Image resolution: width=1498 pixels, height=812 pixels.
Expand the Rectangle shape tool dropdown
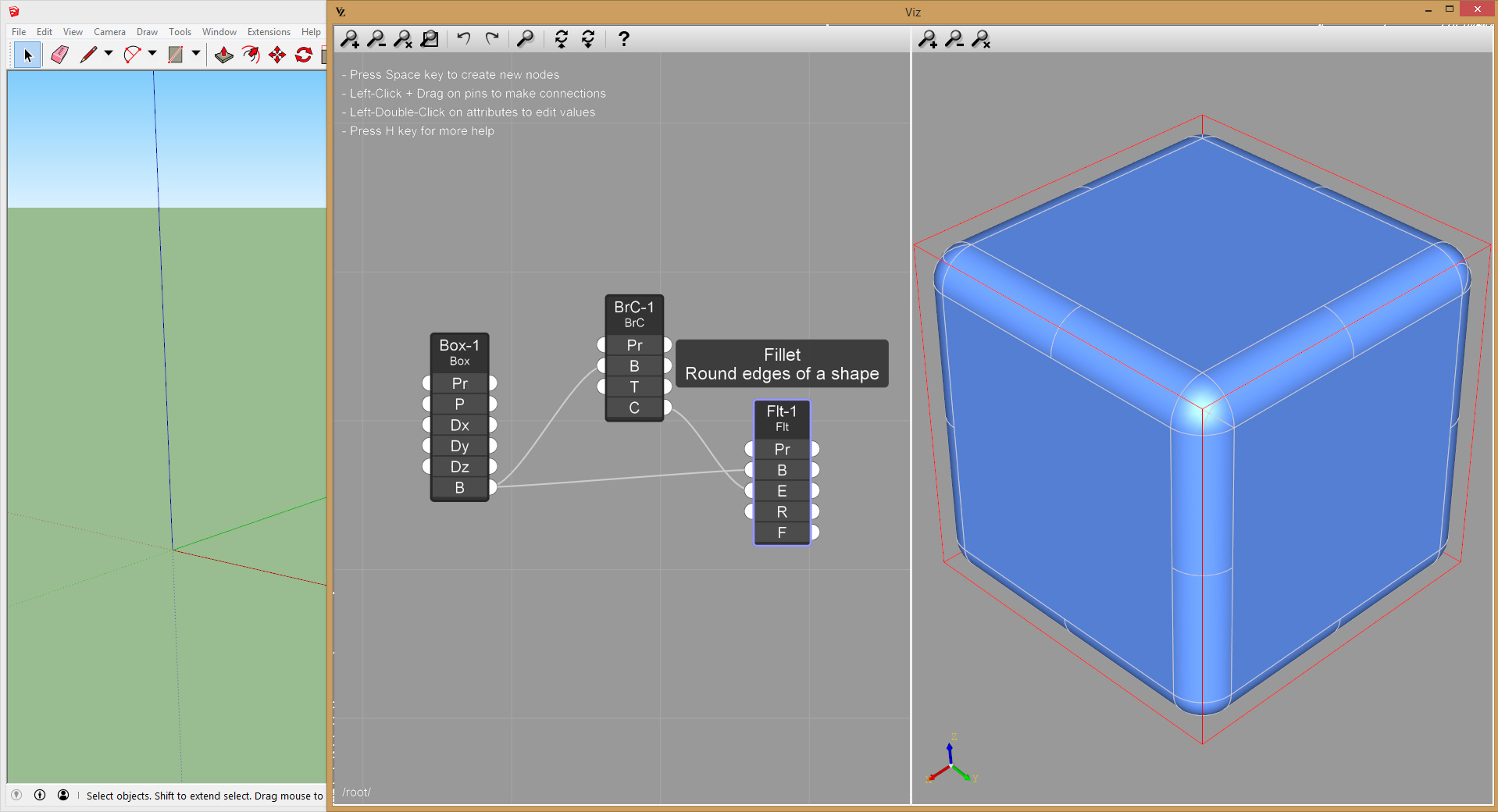196,54
